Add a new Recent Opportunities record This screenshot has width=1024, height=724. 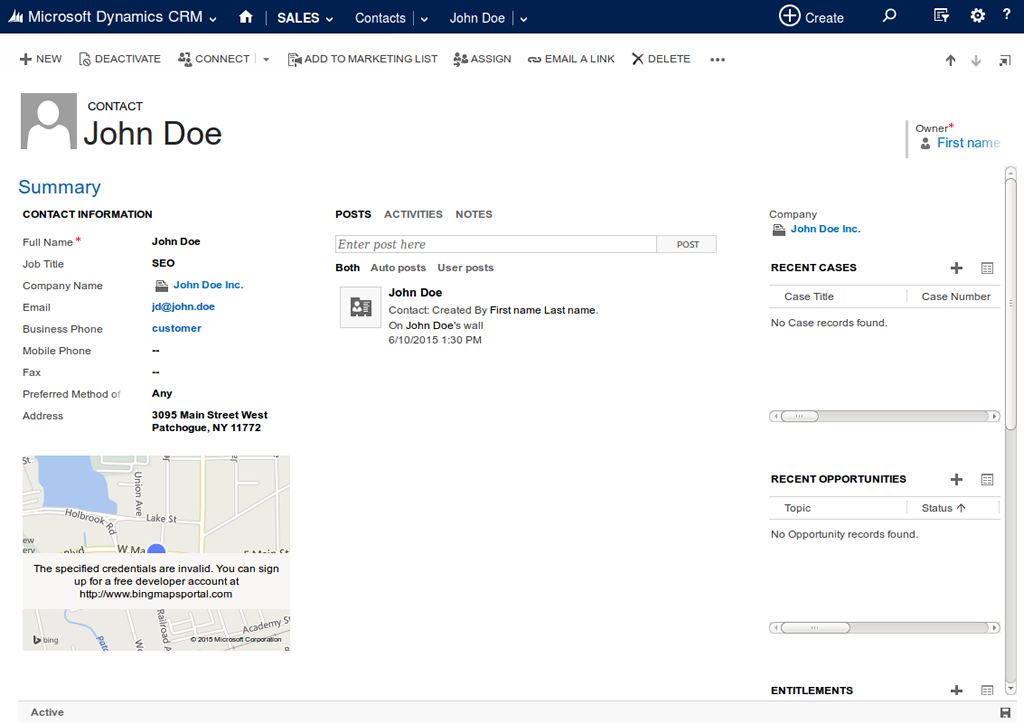956,479
